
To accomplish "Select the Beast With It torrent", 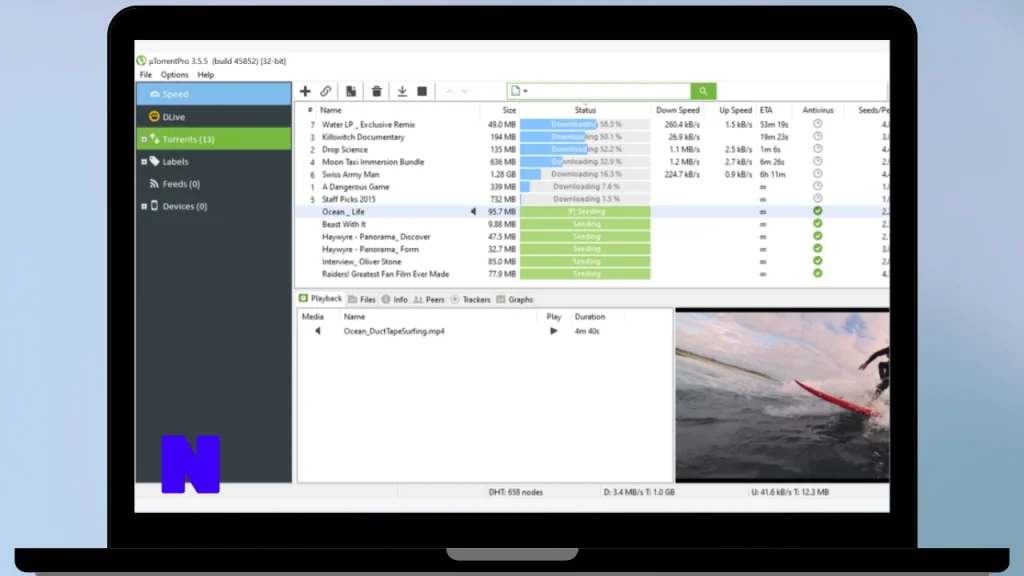I will tap(344, 224).
